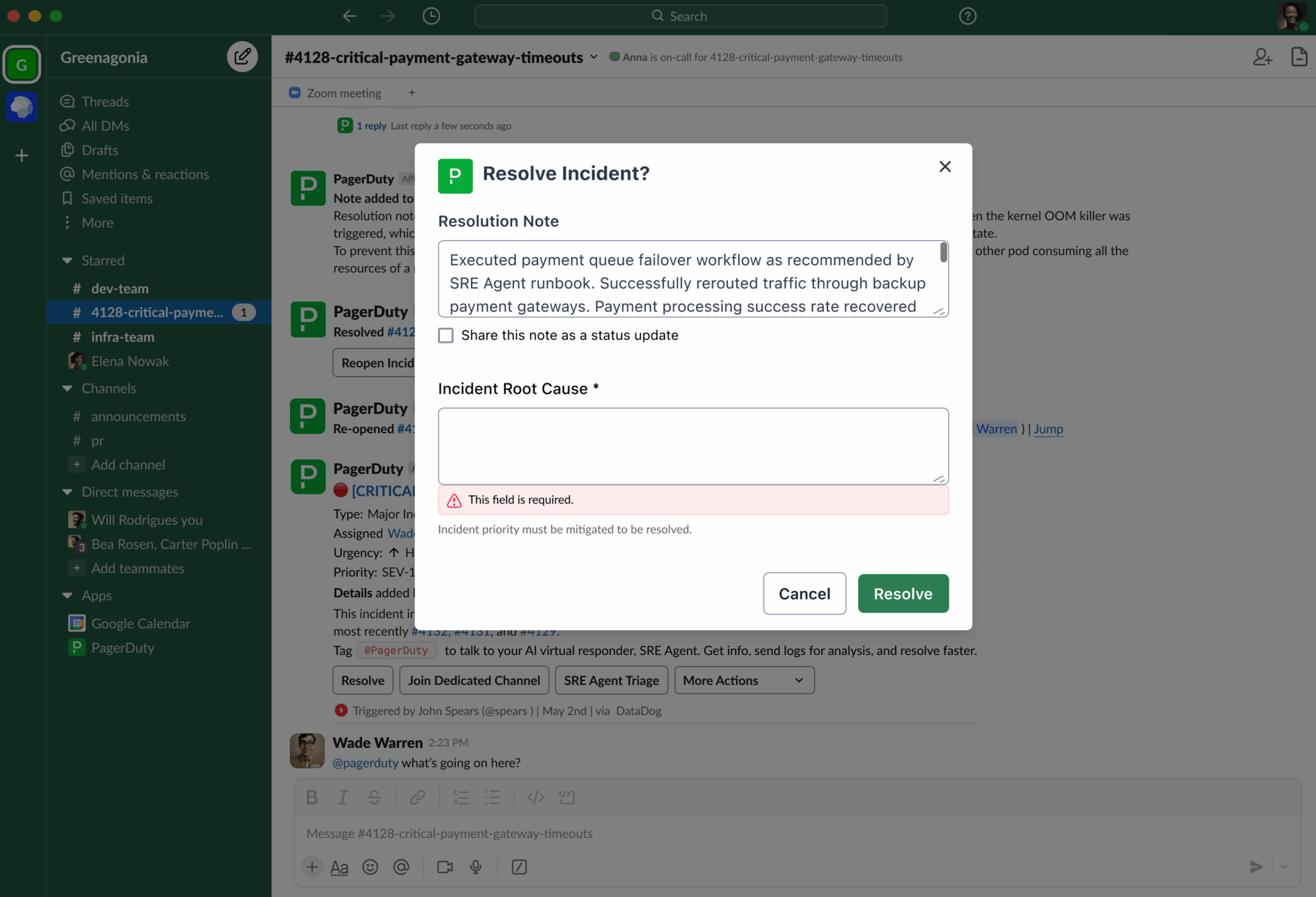Cancel the Resolve Incident dialog
The width and height of the screenshot is (1316, 897).
[x=804, y=594]
